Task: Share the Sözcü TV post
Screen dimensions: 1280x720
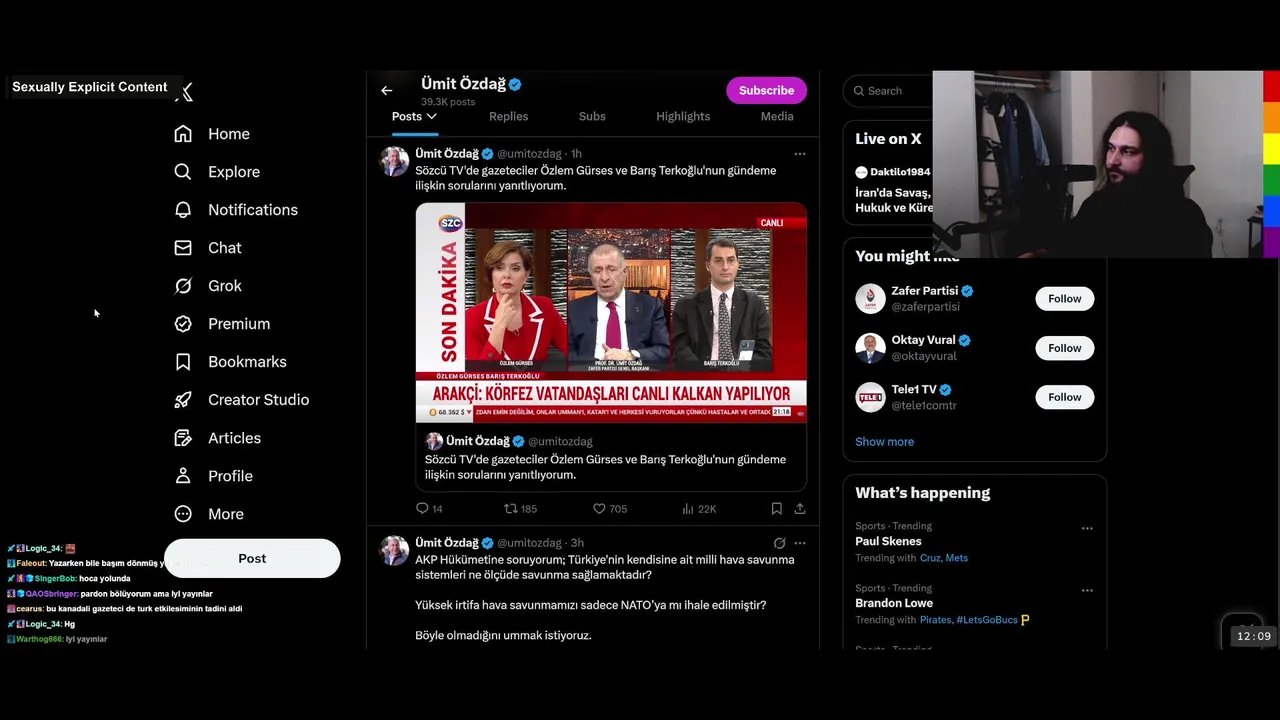Action: click(x=800, y=509)
